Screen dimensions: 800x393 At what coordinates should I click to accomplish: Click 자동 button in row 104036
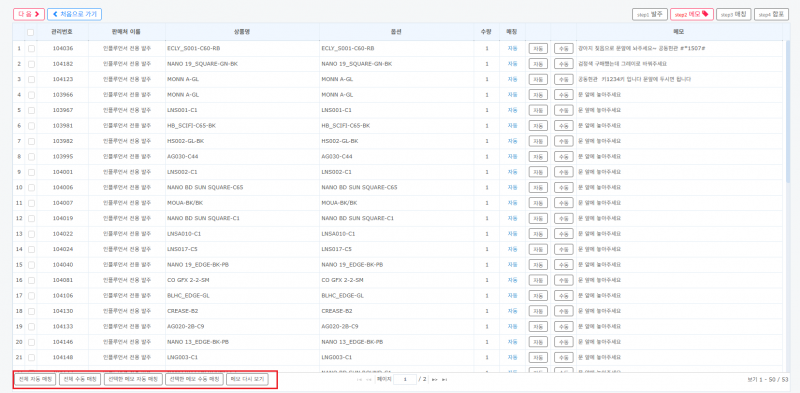pos(538,48)
